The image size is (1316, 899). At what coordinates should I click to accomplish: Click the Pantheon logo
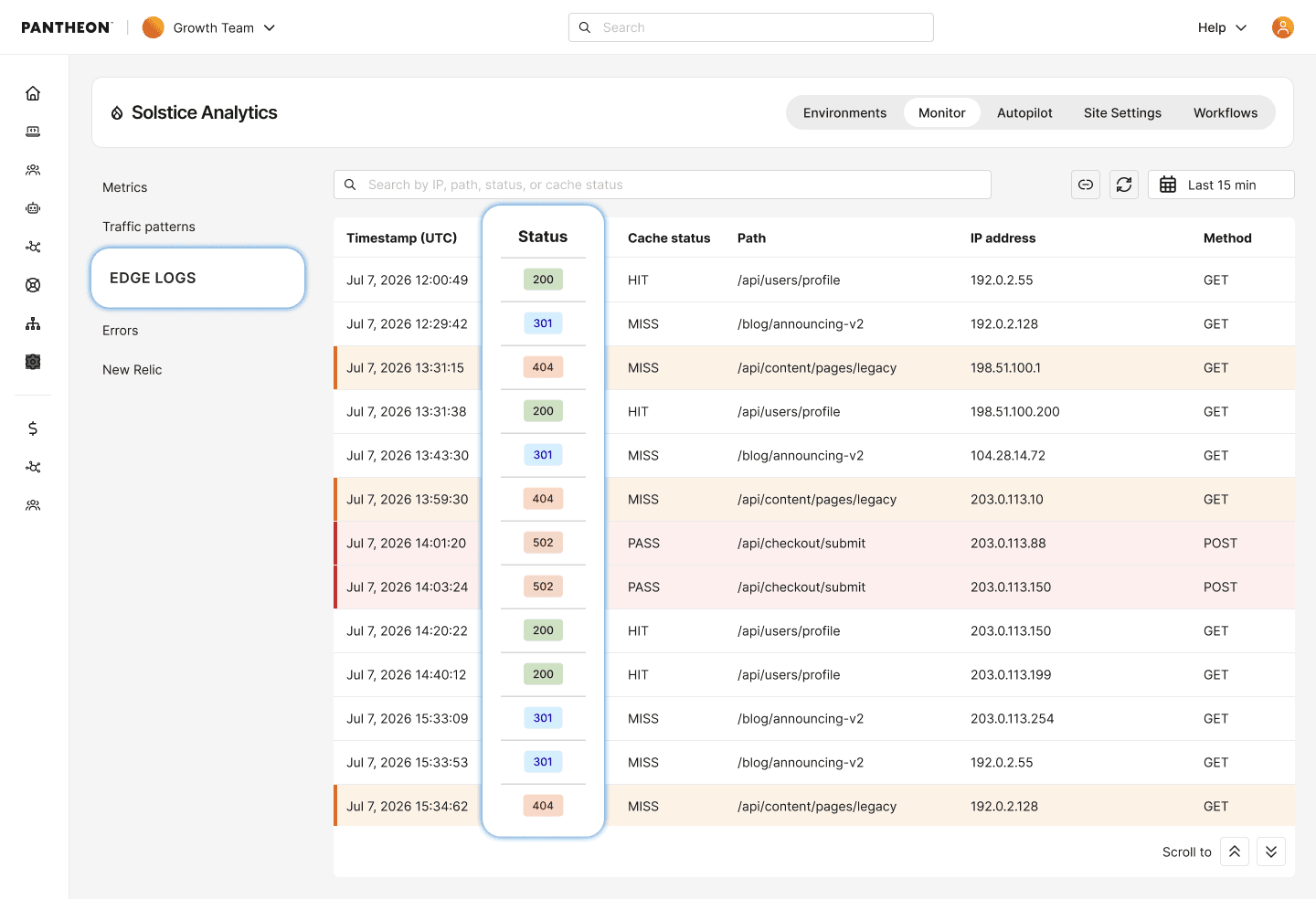coord(67,27)
